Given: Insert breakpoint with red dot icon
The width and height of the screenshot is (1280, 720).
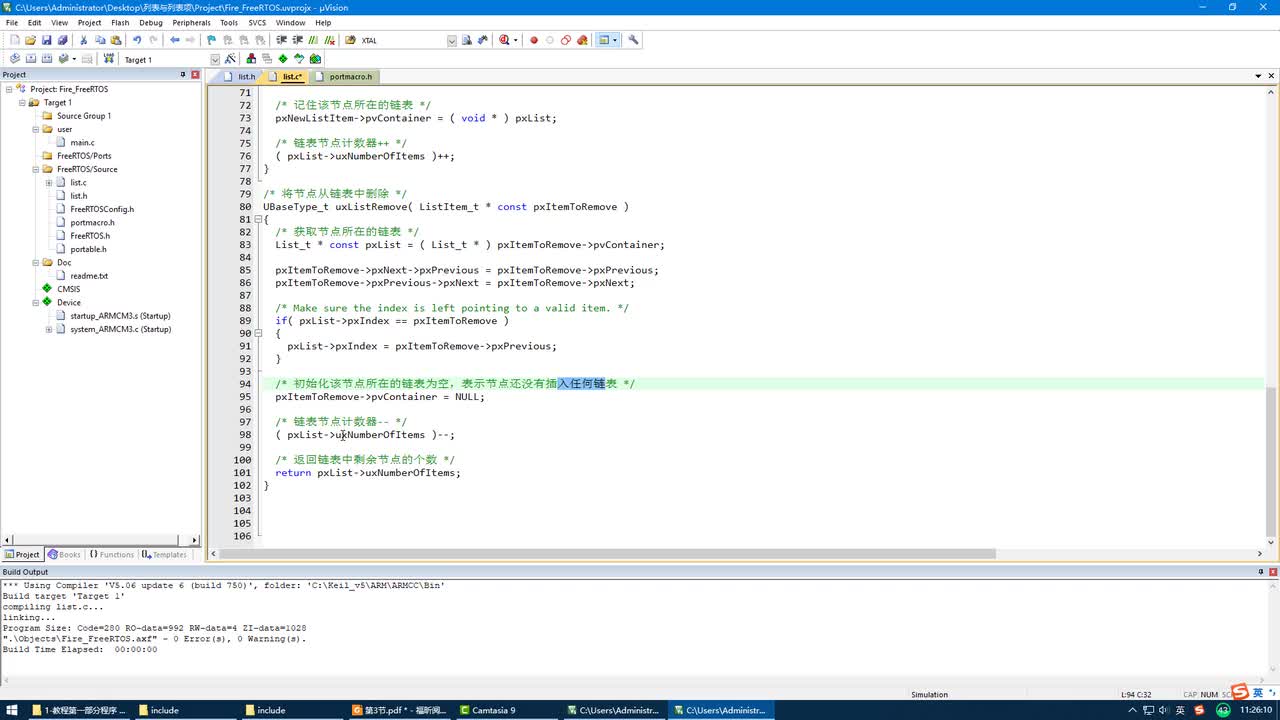Looking at the screenshot, I should 534,40.
